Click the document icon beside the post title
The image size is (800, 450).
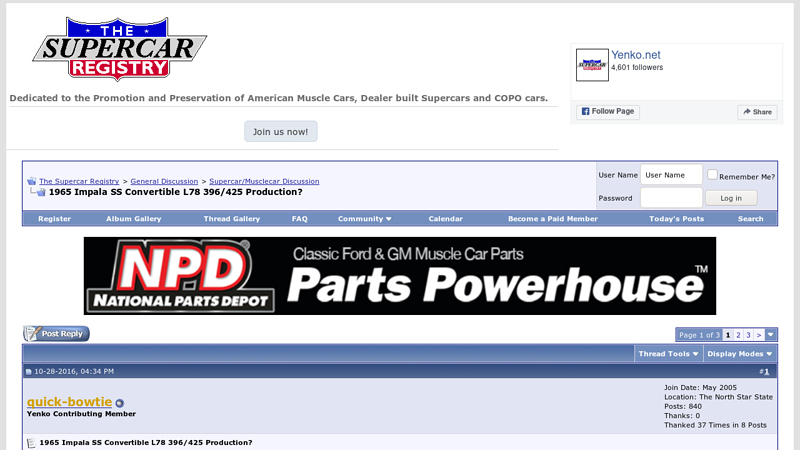pyautogui.click(x=31, y=442)
